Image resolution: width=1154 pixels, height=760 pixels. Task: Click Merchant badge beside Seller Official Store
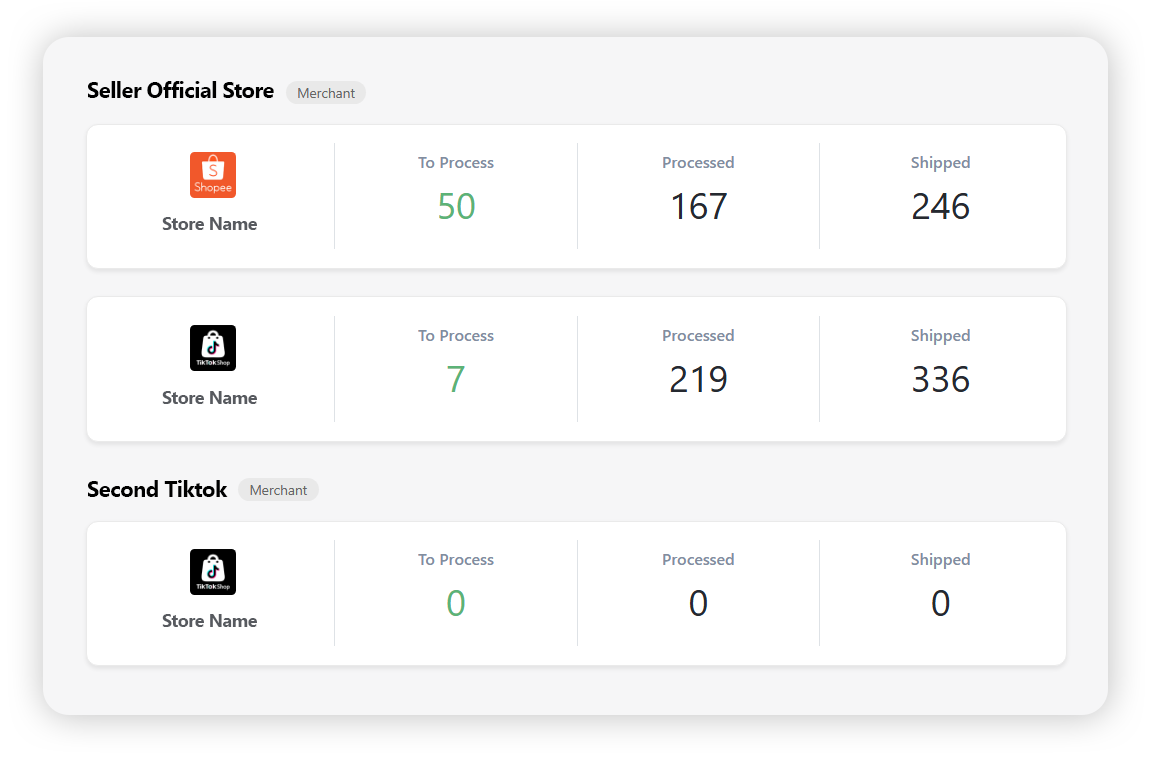[326, 93]
